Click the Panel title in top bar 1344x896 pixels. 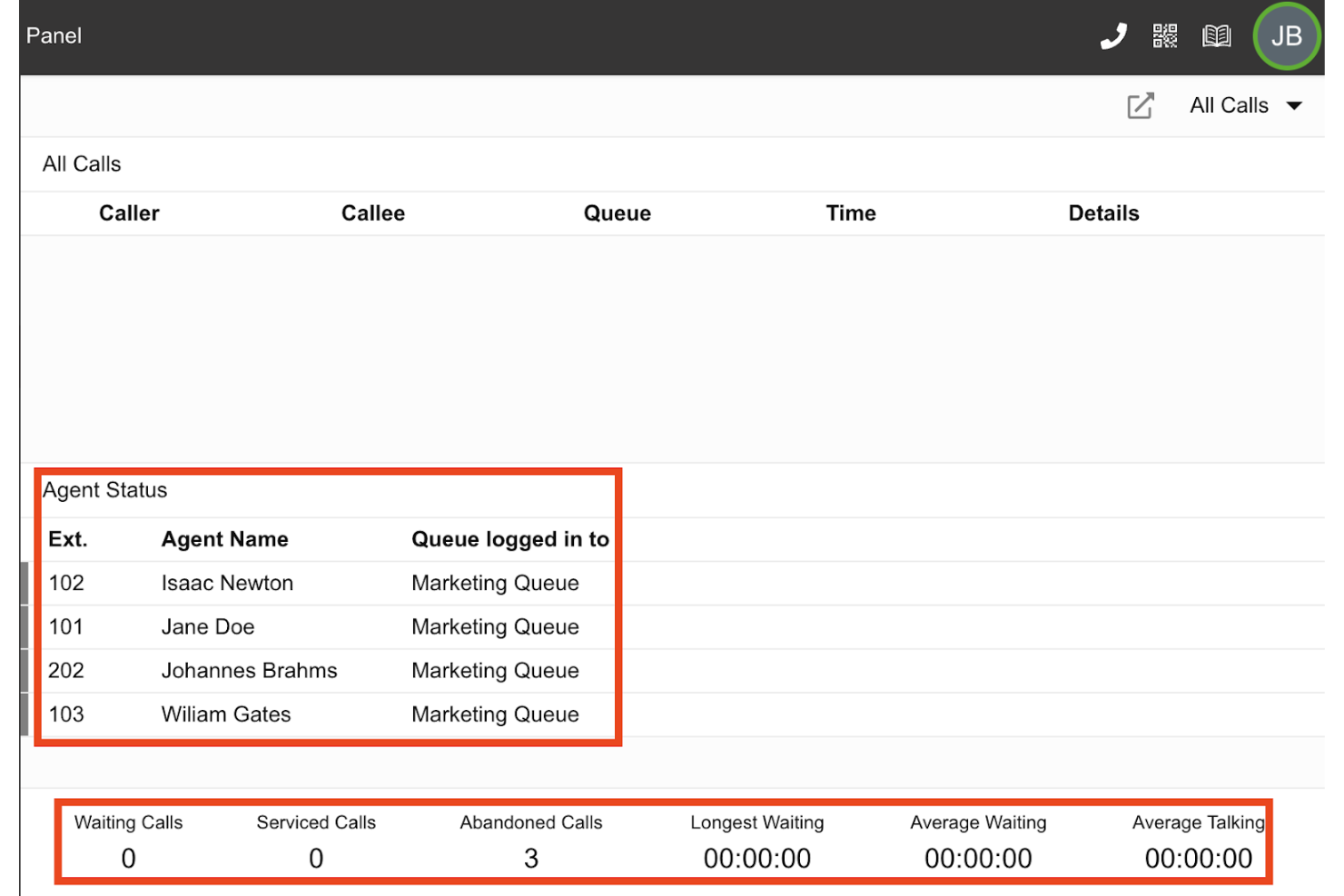(x=54, y=35)
